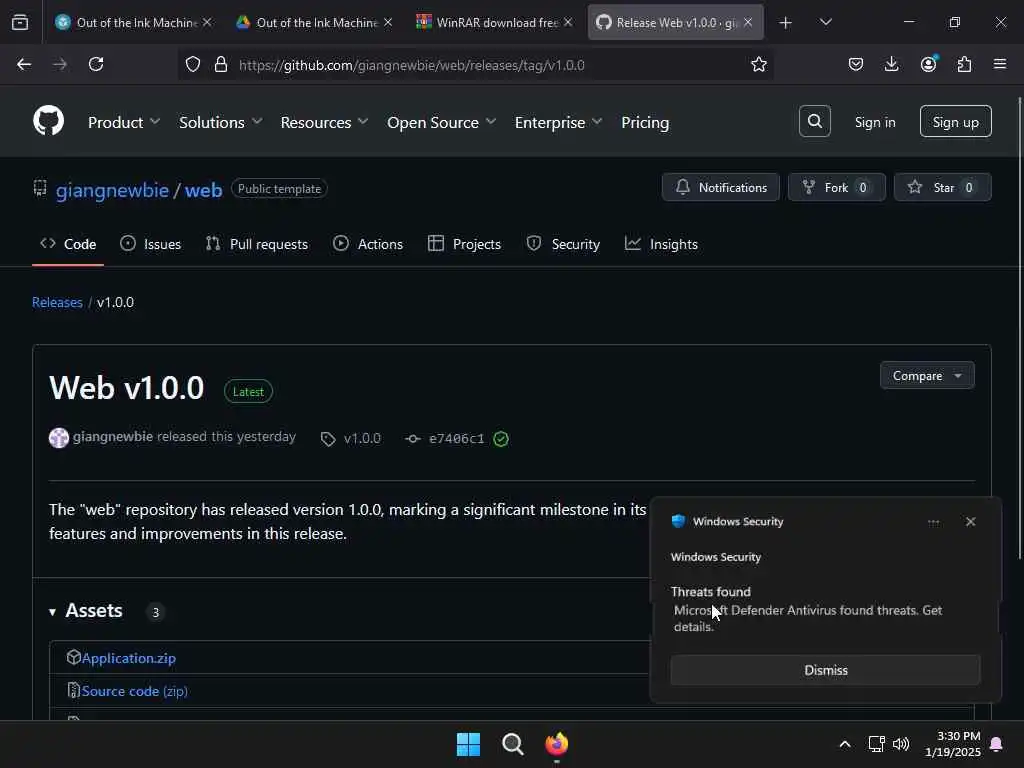Fork the repository
Screen dimensions: 1024x768
837,187
